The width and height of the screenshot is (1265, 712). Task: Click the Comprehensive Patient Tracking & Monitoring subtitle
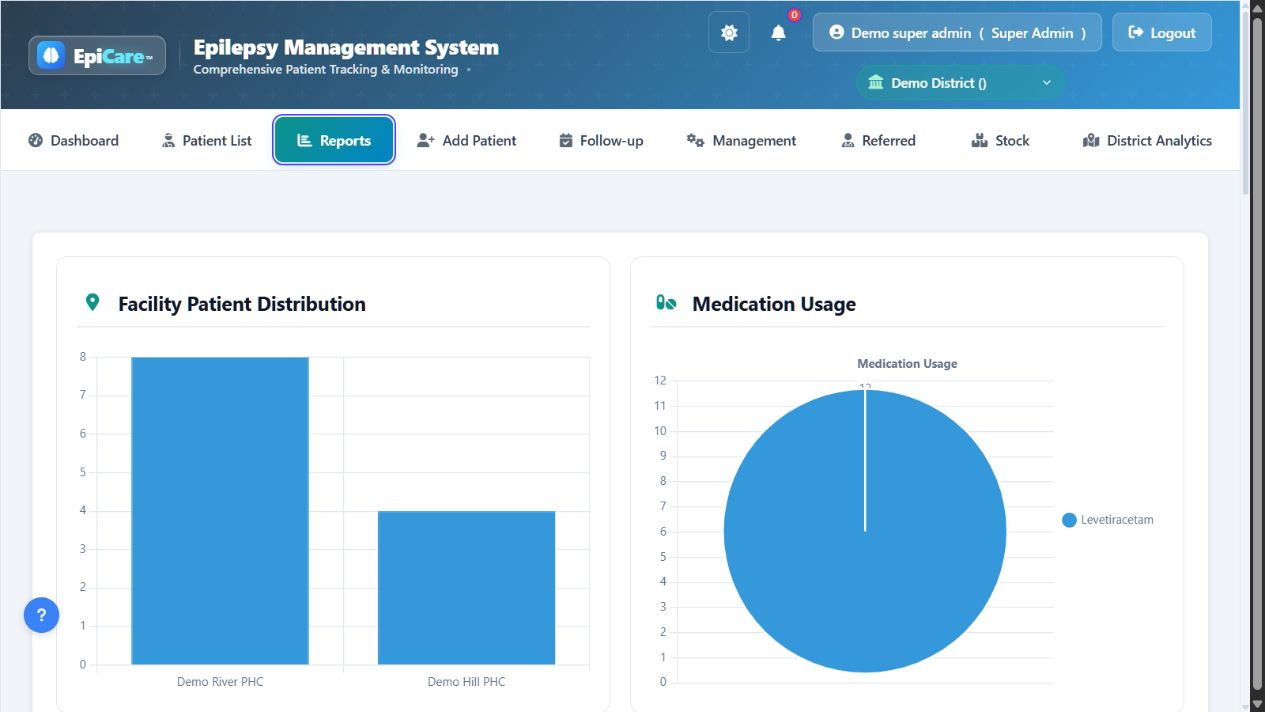pyautogui.click(x=326, y=70)
